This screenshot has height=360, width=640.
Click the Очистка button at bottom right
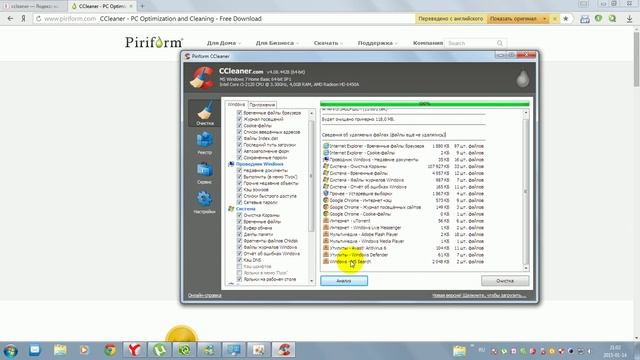505,281
